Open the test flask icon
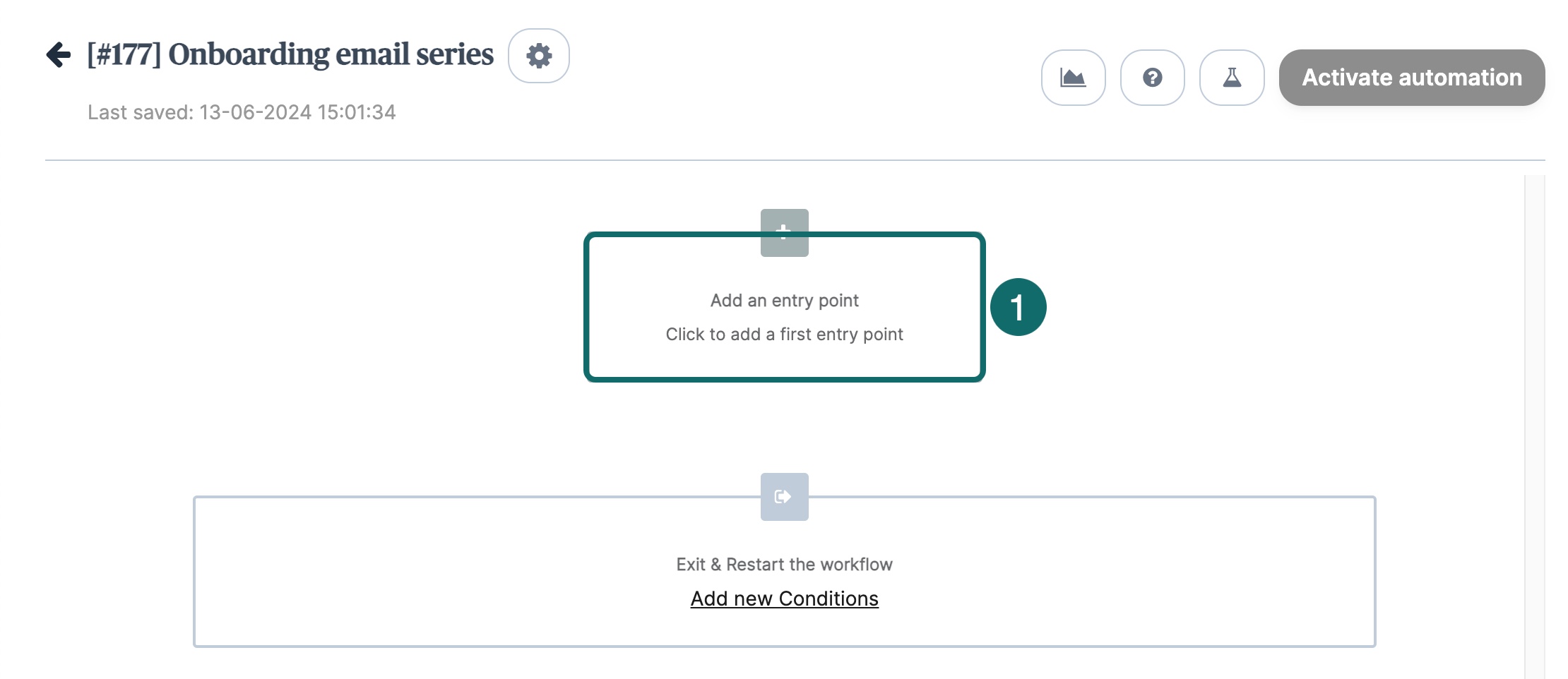 [1232, 78]
